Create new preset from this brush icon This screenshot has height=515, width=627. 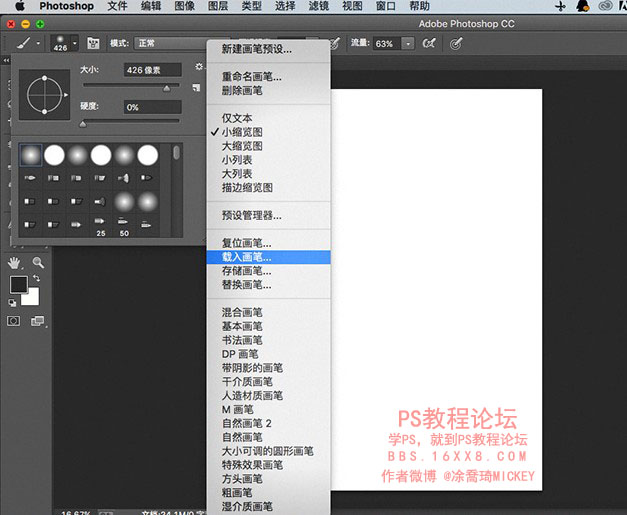click(x=196, y=87)
